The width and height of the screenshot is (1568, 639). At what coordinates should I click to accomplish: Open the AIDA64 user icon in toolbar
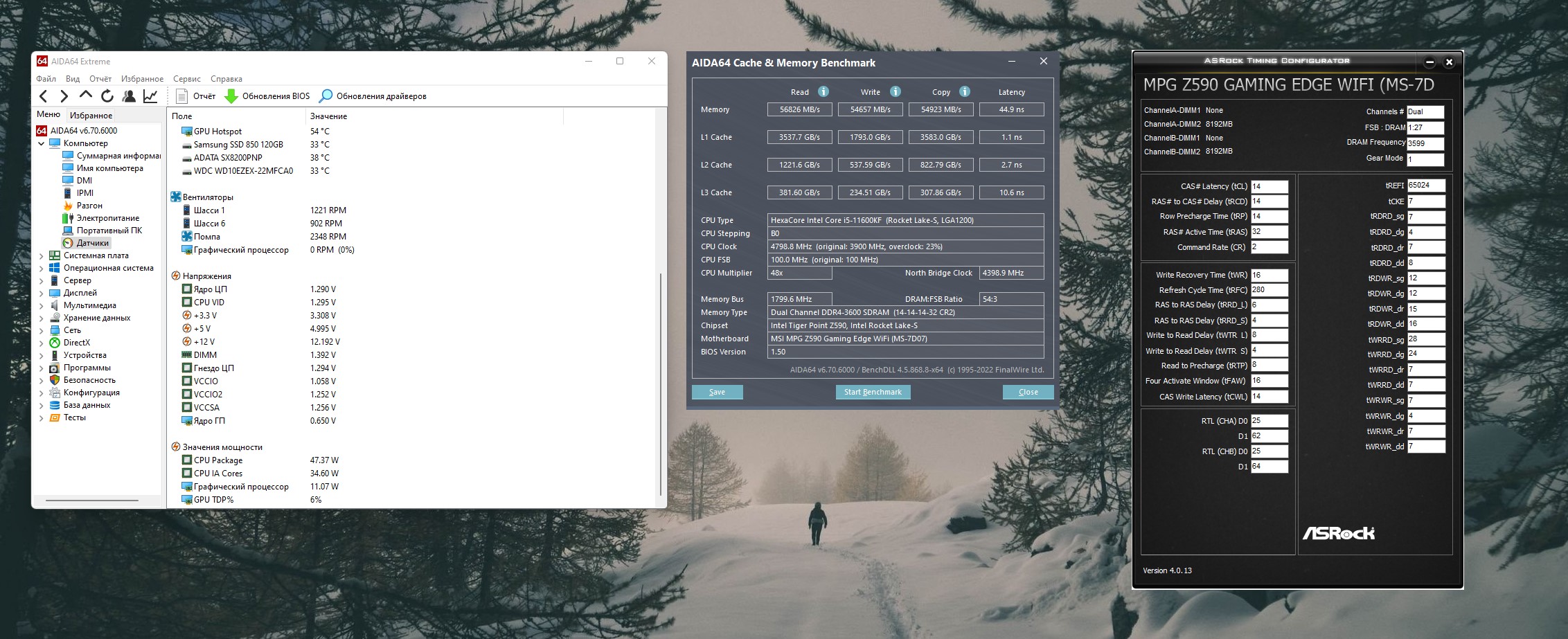pyautogui.click(x=129, y=96)
